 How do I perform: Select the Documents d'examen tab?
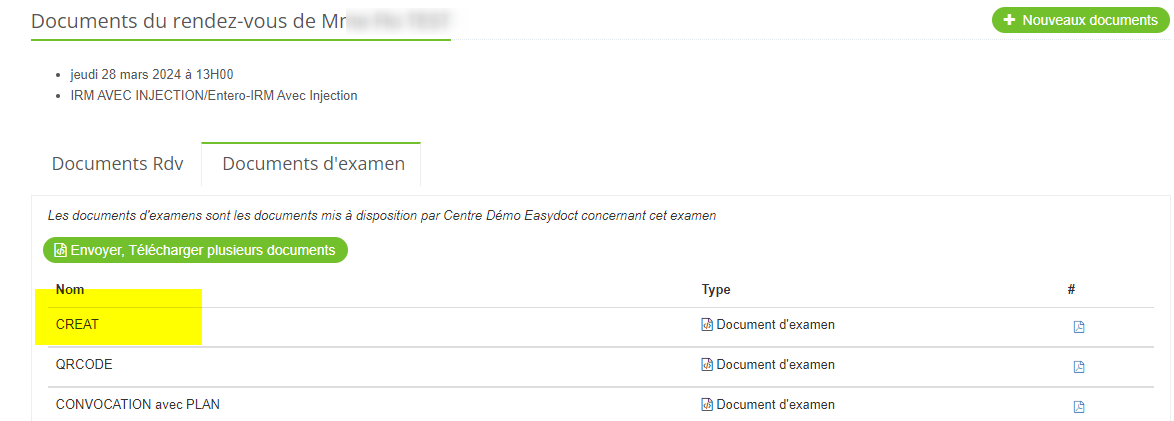313,164
